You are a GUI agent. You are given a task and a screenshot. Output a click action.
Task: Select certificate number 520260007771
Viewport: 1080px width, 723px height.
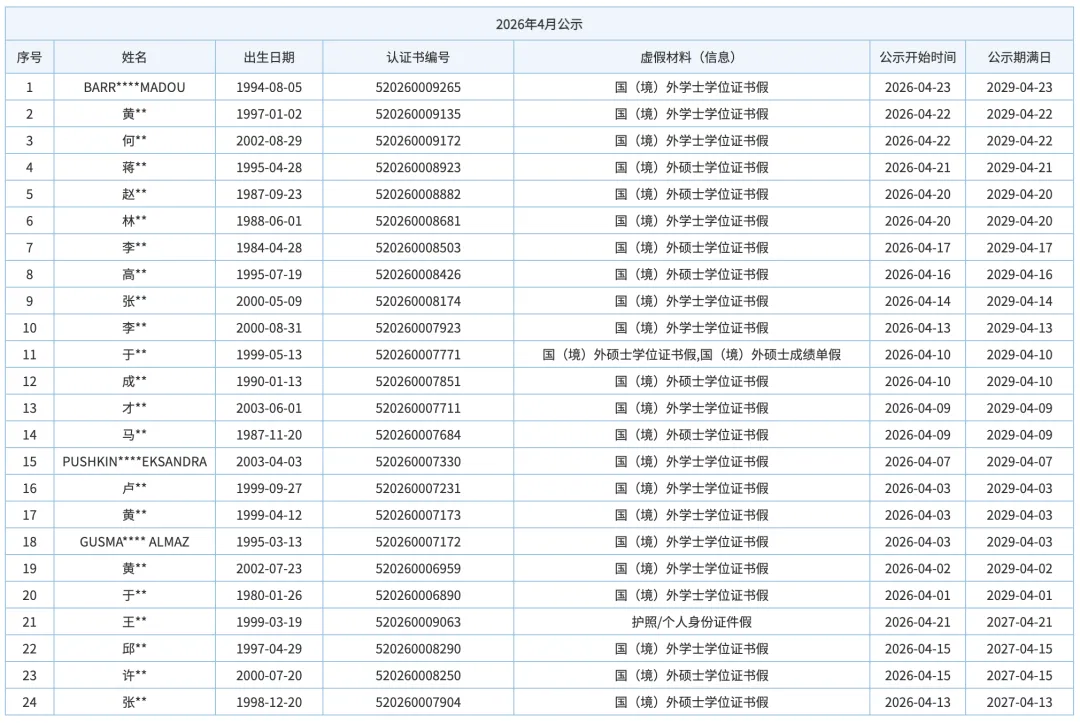point(418,355)
